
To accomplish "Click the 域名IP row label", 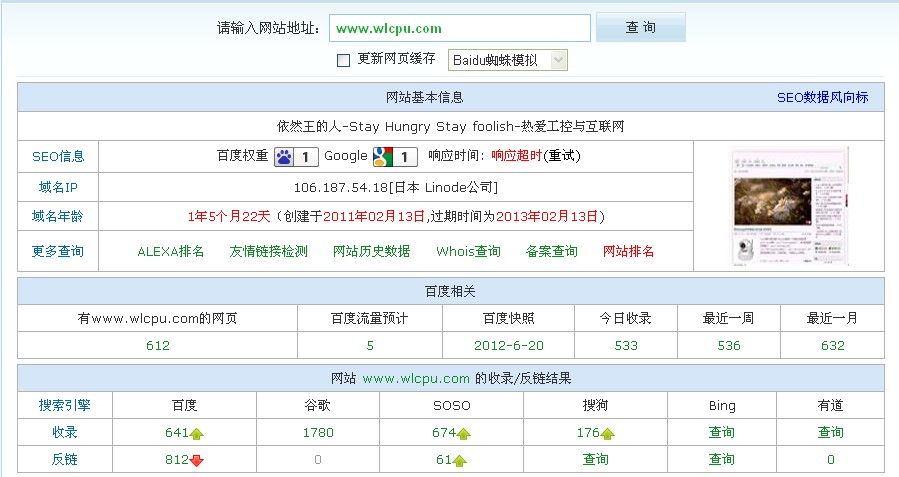I will click(58, 187).
